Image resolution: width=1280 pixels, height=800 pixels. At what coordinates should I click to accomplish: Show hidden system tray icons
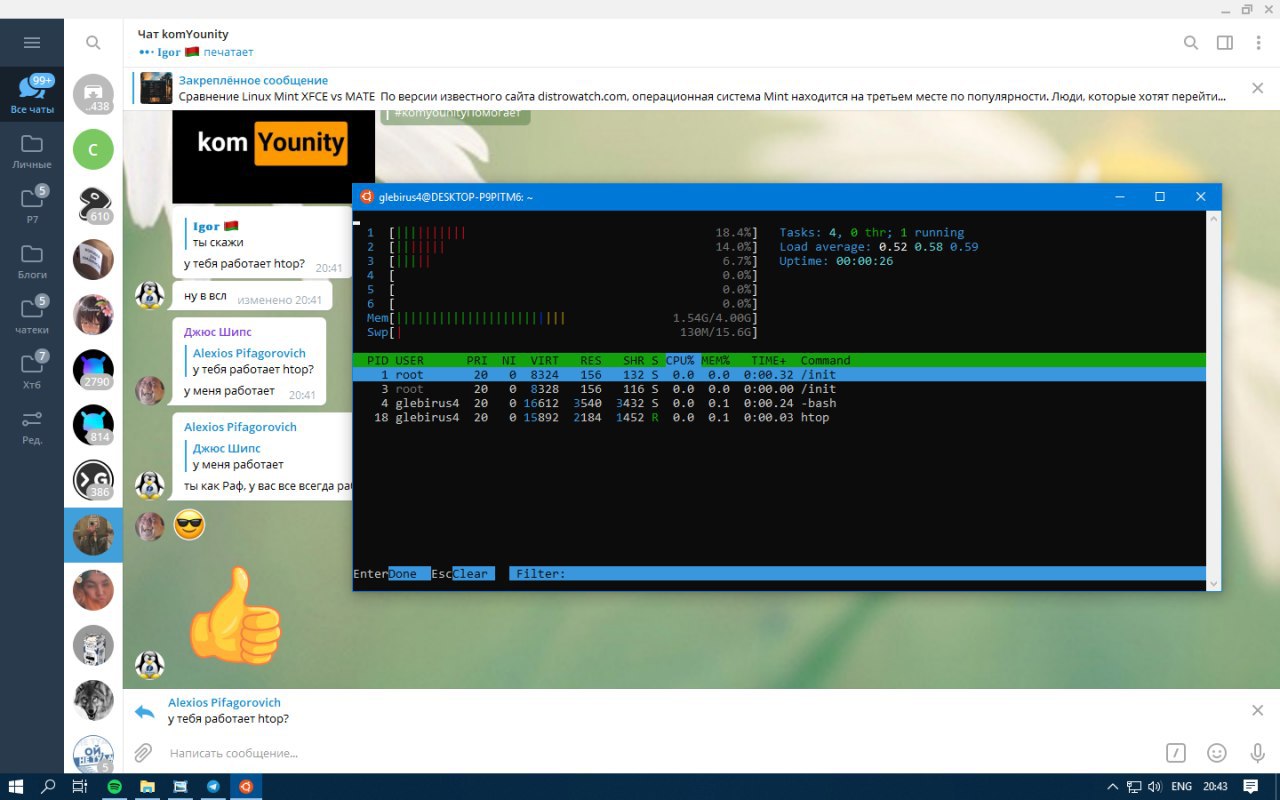click(1113, 787)
